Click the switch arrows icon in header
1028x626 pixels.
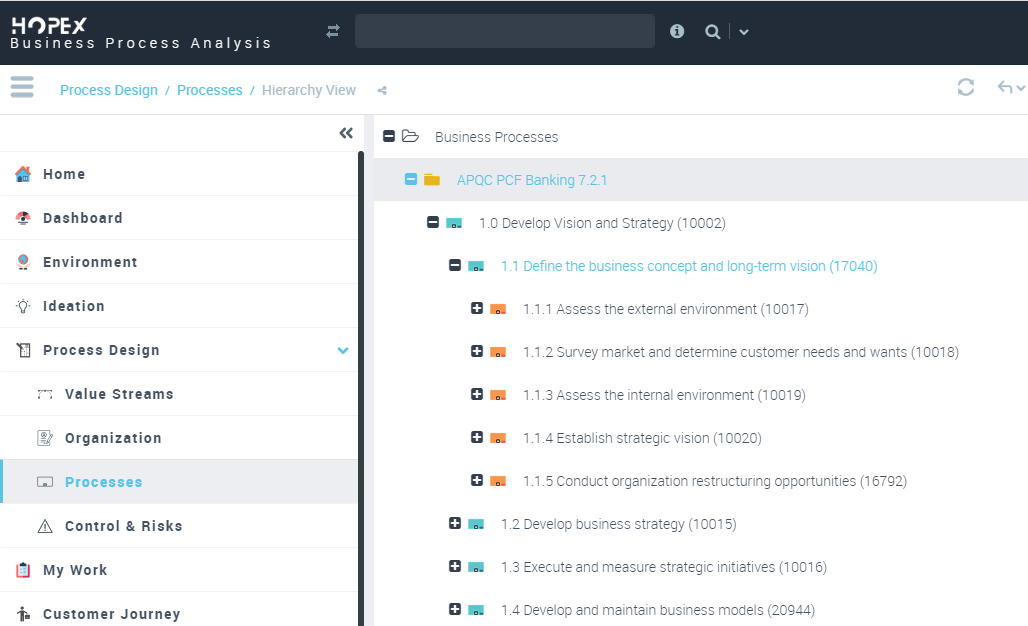(x=333, y=32)
